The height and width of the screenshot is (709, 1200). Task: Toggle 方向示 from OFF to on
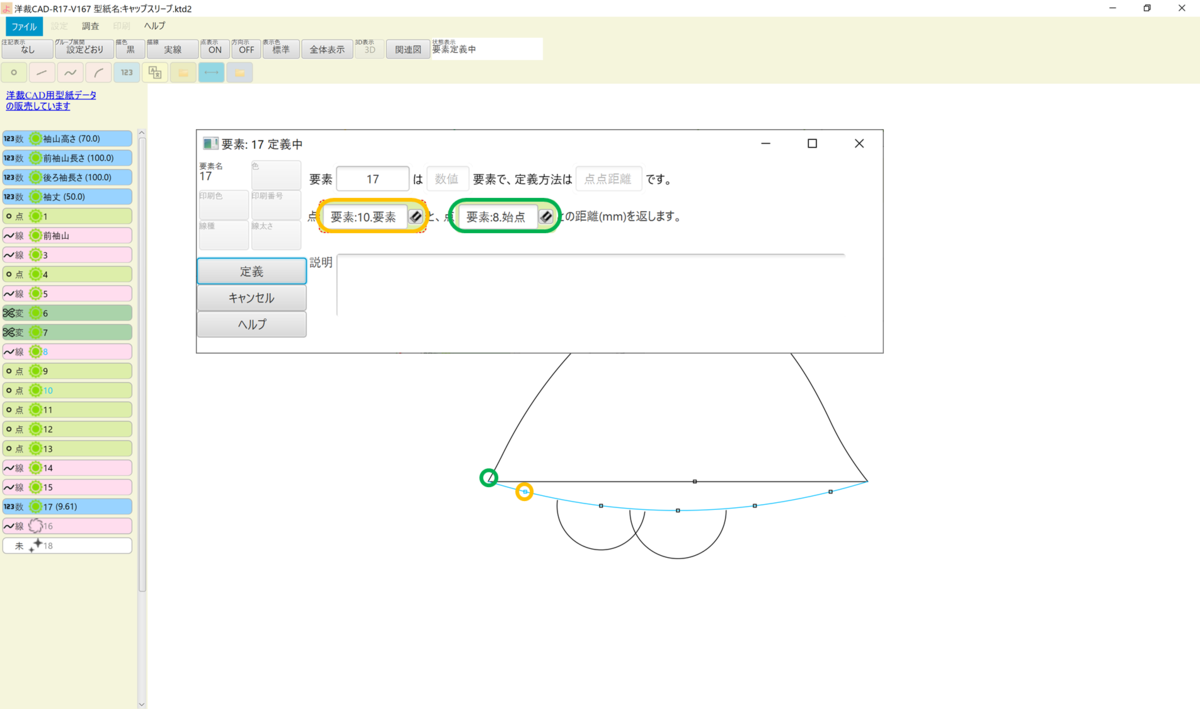pos(245,47)
